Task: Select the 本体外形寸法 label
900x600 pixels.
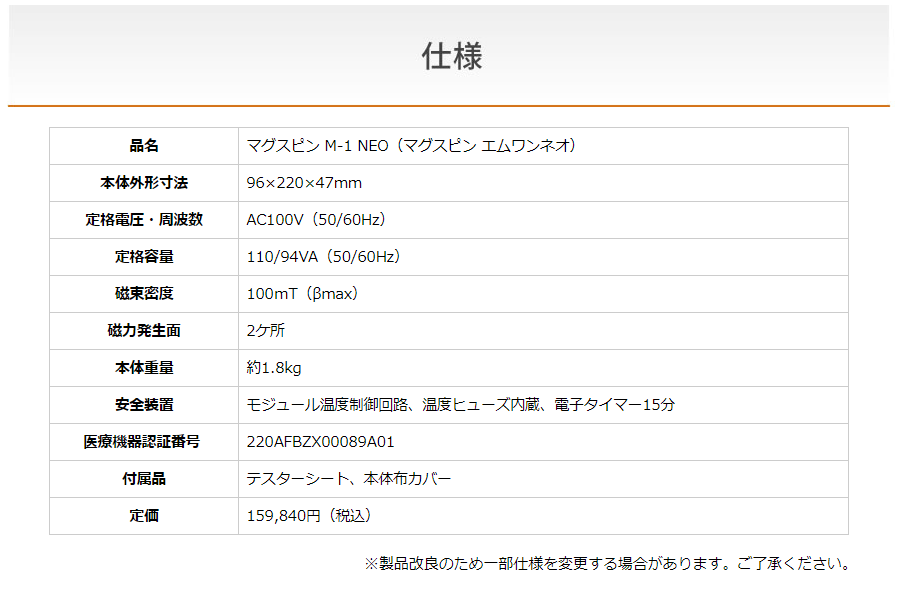Action: (x=144, y=183)
